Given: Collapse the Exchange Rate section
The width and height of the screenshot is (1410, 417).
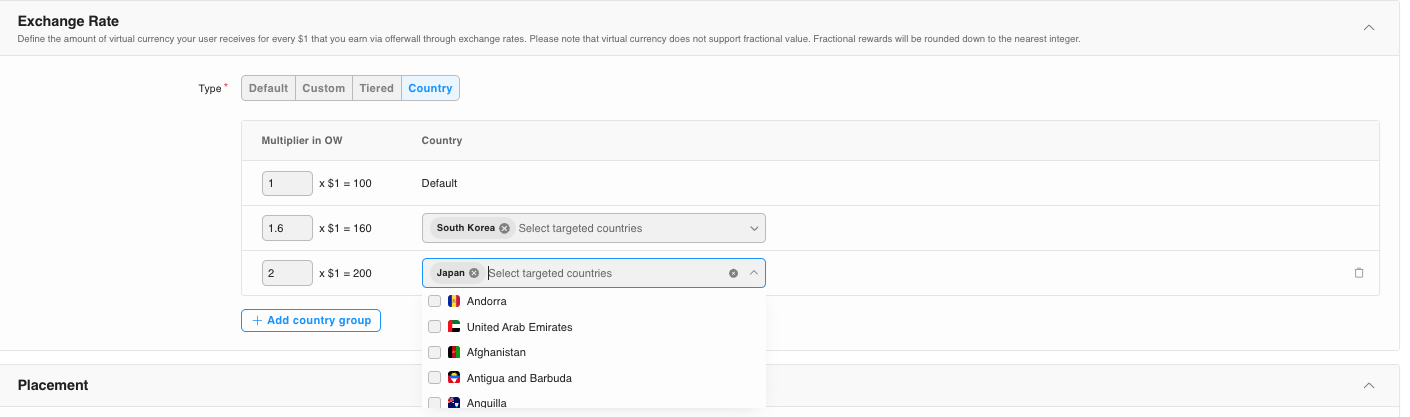Looking at the screenshot, I should (x=1369, y=27).
